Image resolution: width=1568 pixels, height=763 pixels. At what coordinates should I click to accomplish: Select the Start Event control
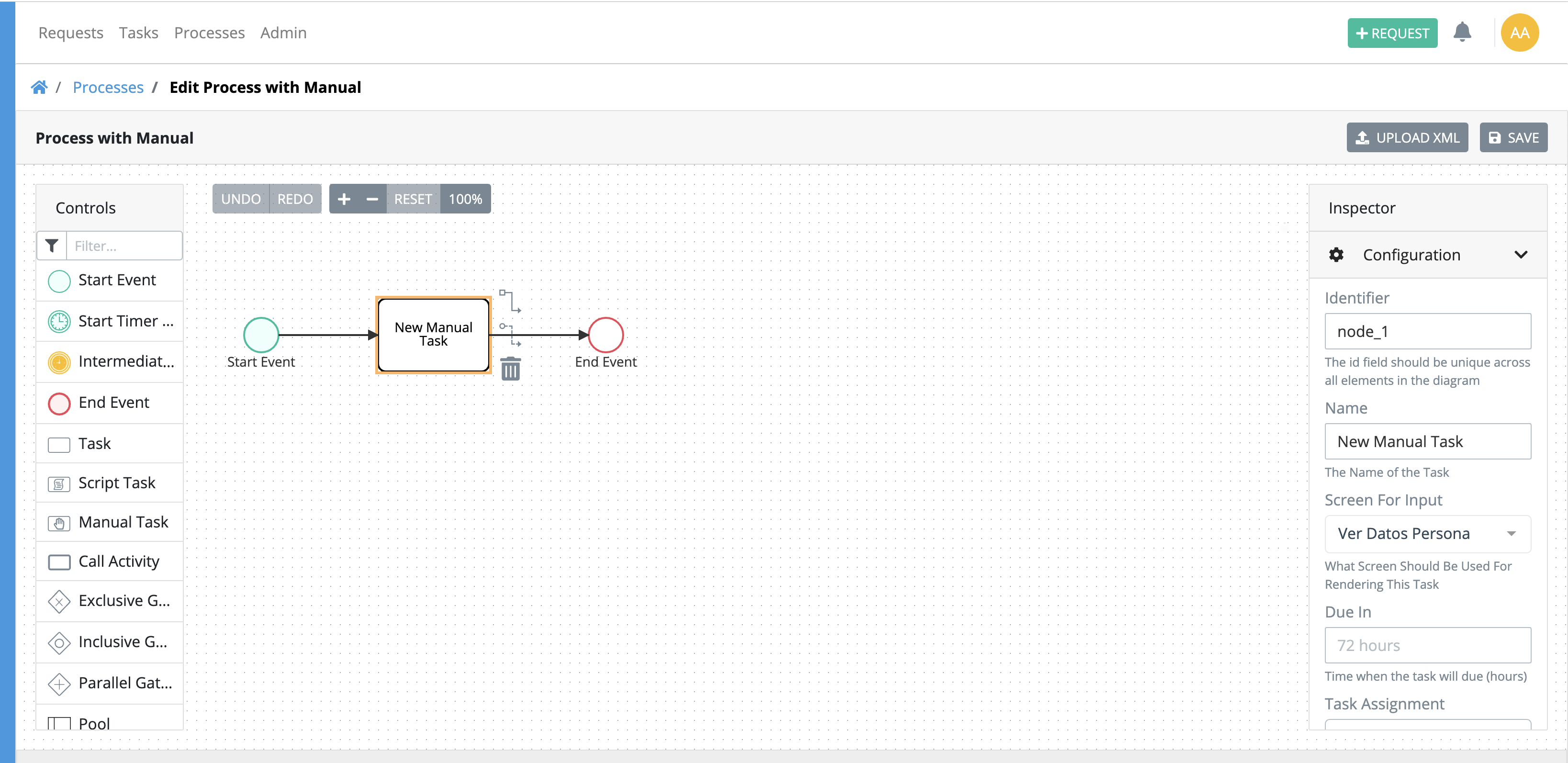point(110,280)
